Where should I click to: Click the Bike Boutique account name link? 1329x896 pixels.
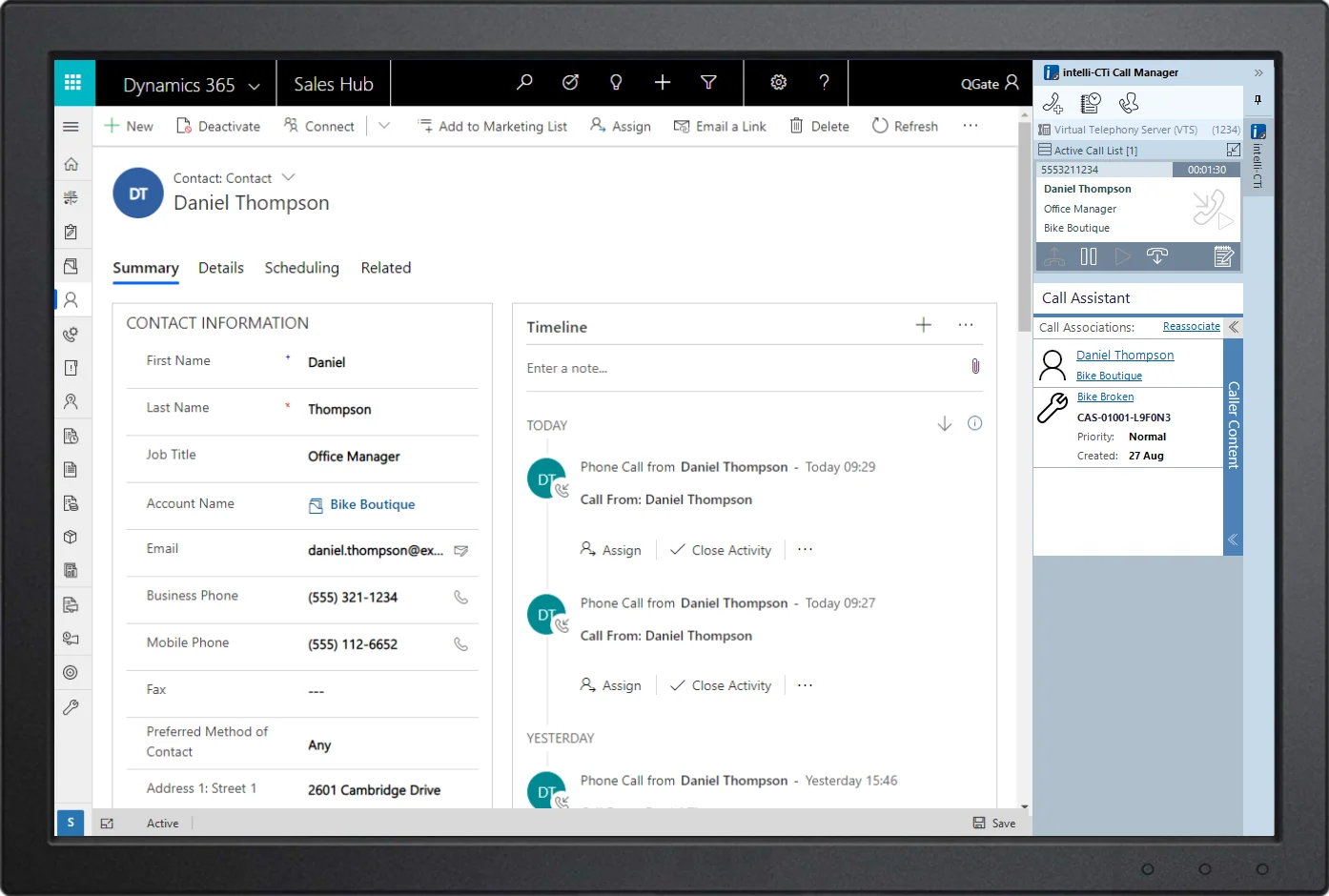[x=373, y=504]
